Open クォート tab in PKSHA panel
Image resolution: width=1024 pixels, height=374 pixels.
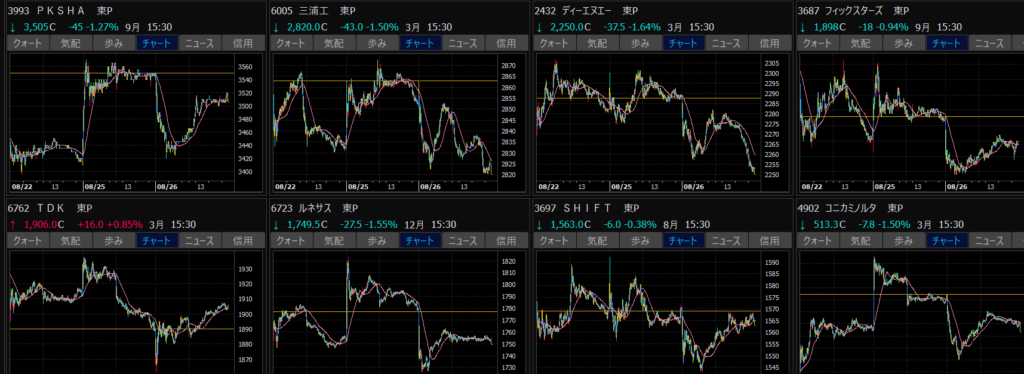tap(27, 43)
